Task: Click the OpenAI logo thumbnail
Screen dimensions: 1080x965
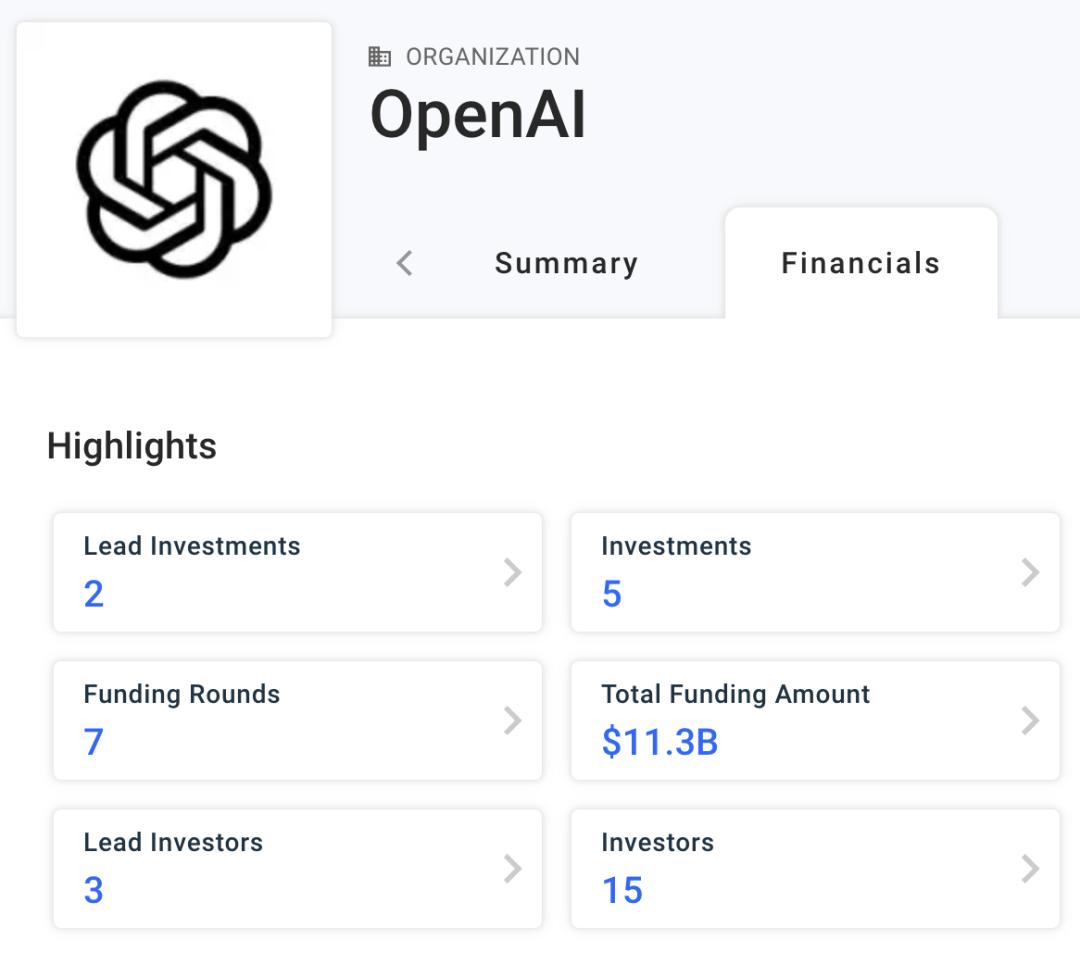Action: pos(174,180)
